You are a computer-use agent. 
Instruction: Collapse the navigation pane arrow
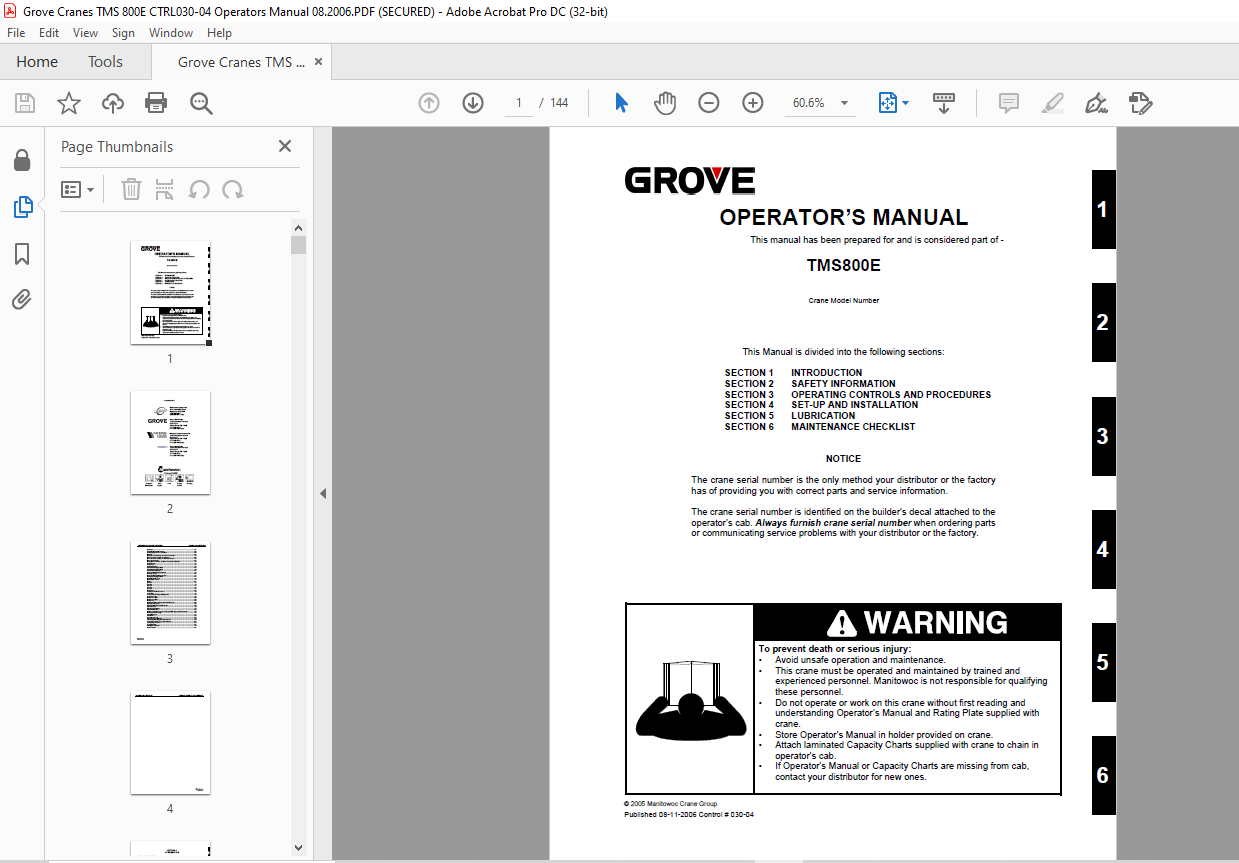tap(323, 494)
